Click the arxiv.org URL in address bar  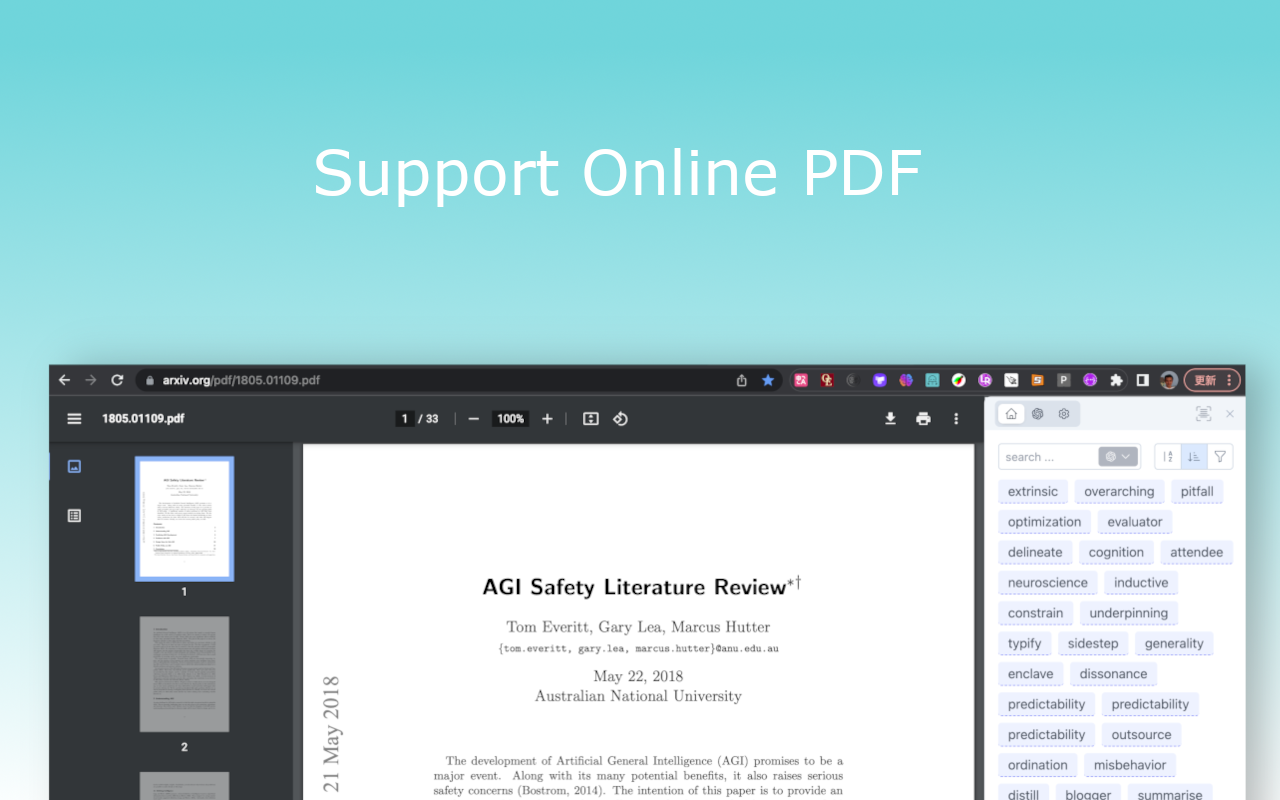[x=241, y=380]
